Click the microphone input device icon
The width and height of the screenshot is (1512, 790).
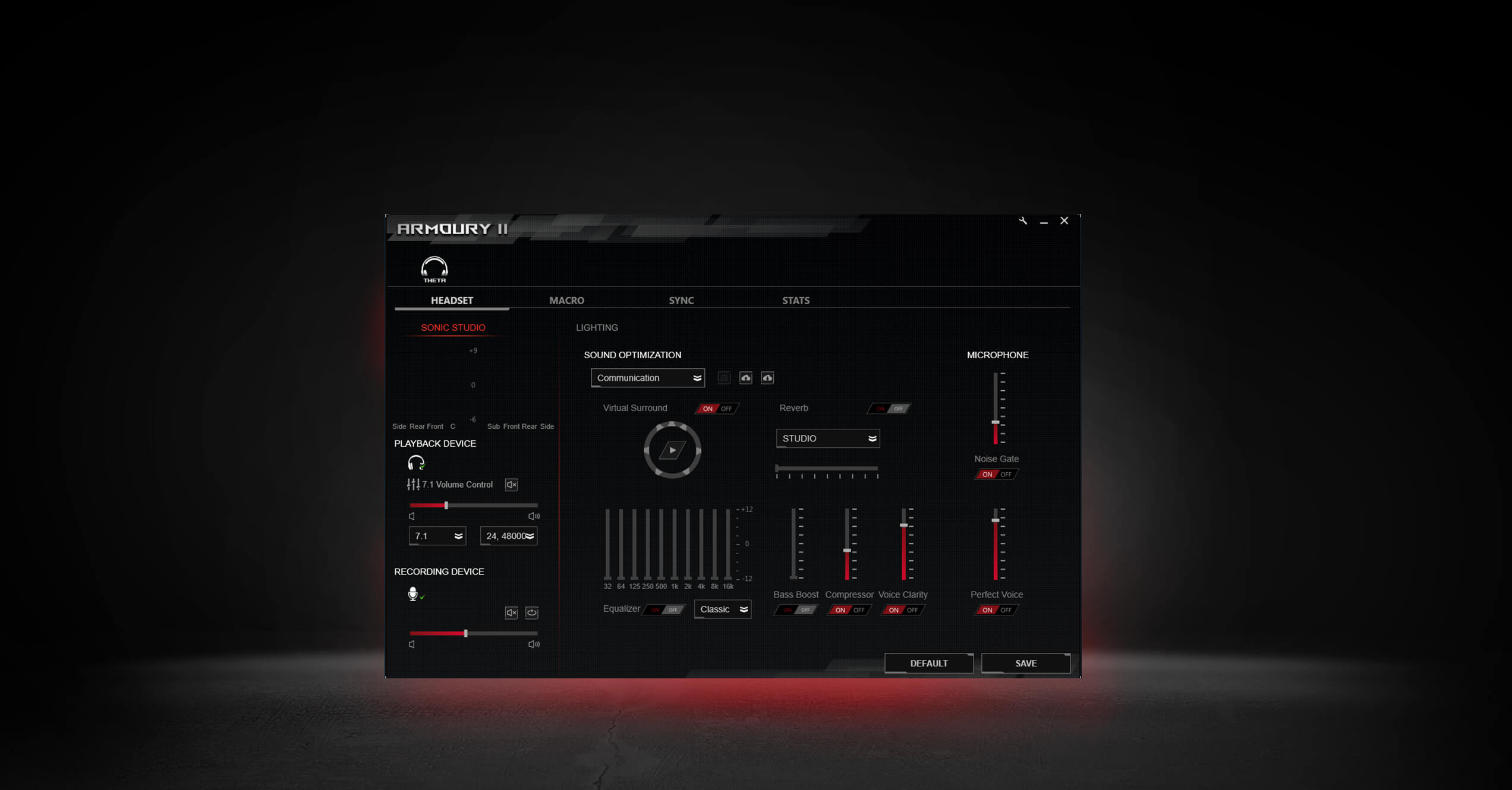click(x=413, y=593)
